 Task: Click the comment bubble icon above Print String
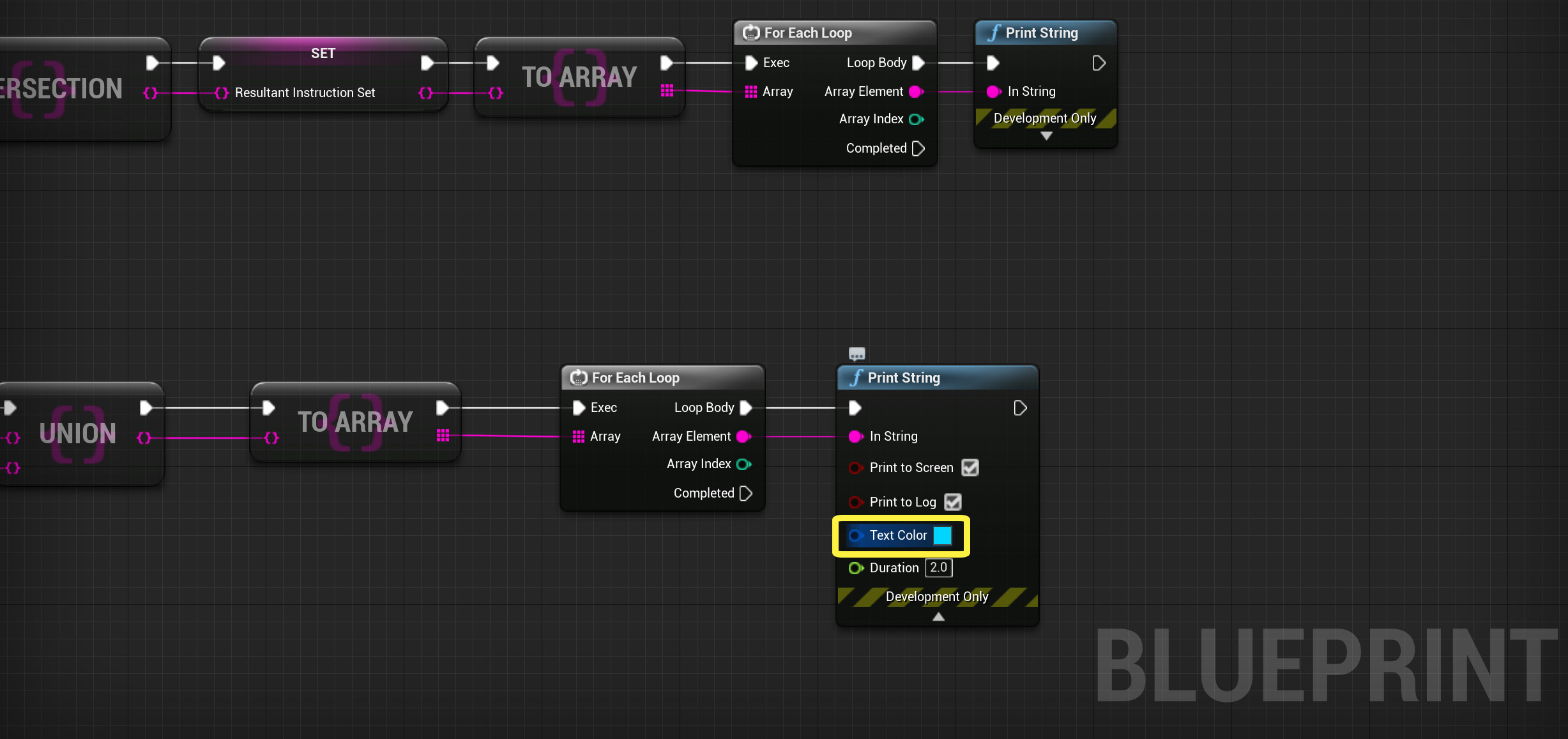click(856, 354)
